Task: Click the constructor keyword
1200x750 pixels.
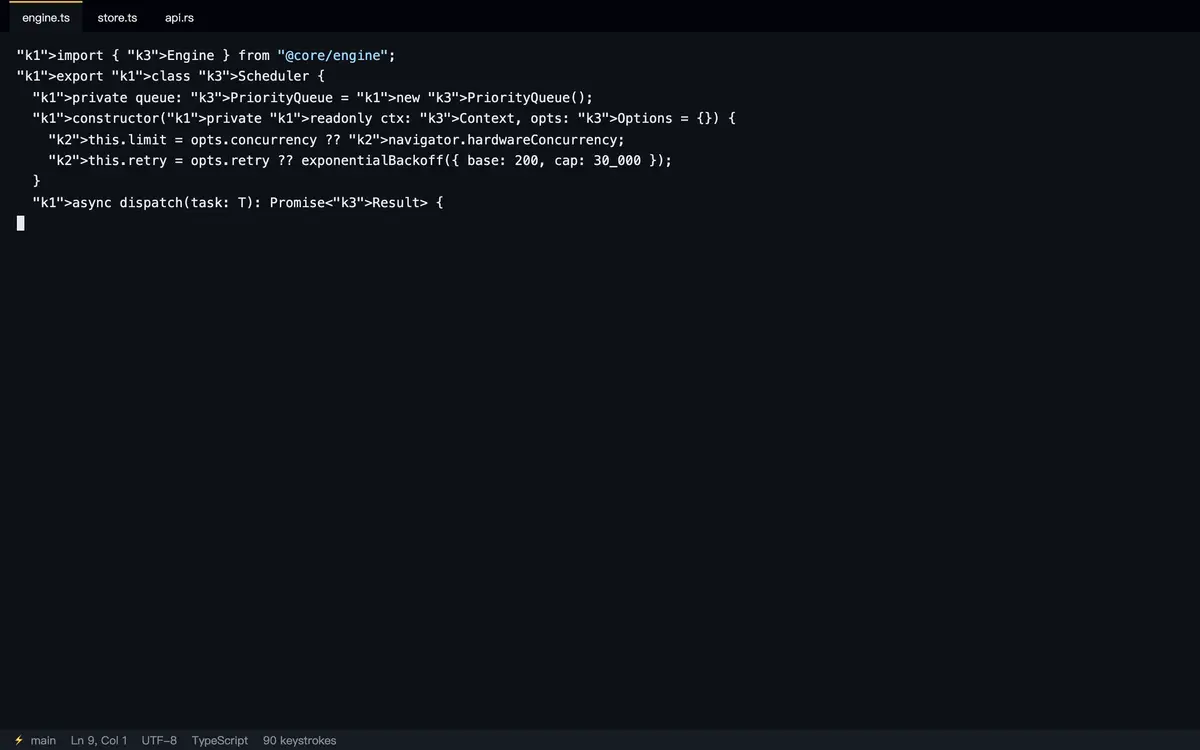Action: [x=116, y=118]
